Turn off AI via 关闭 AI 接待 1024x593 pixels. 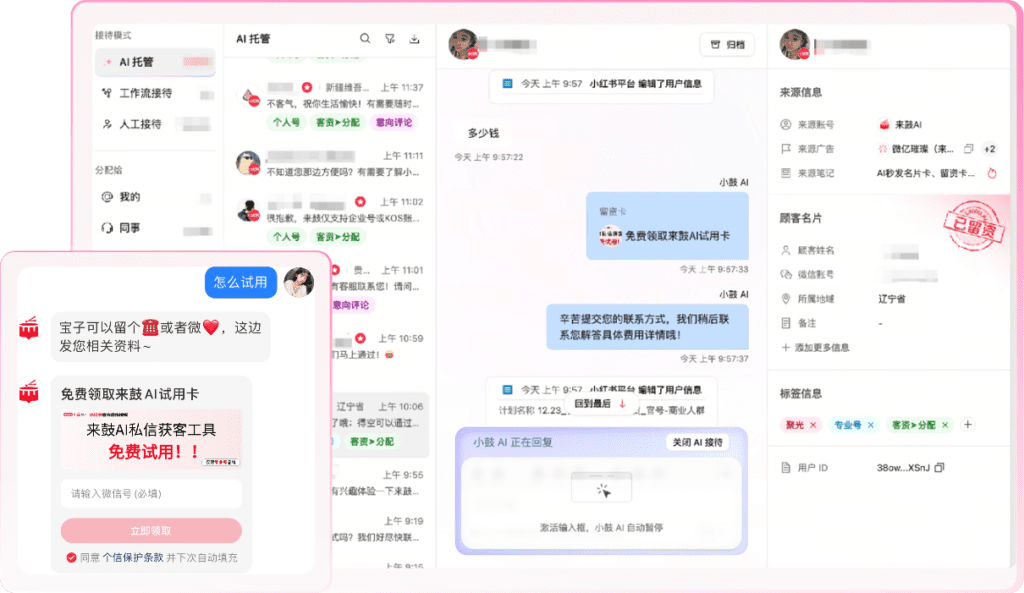click(x=697, y=442)
